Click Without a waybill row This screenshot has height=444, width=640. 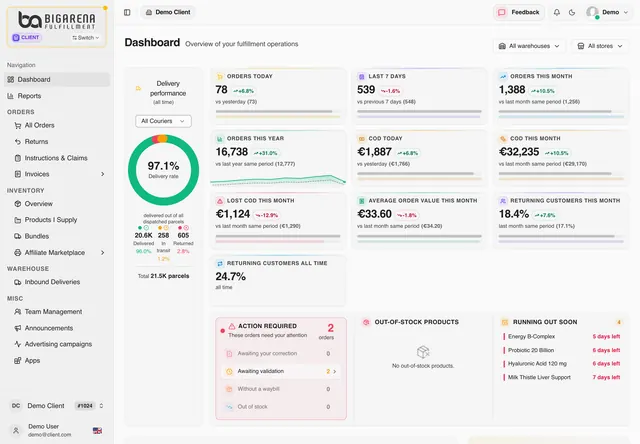coord(281,389)
